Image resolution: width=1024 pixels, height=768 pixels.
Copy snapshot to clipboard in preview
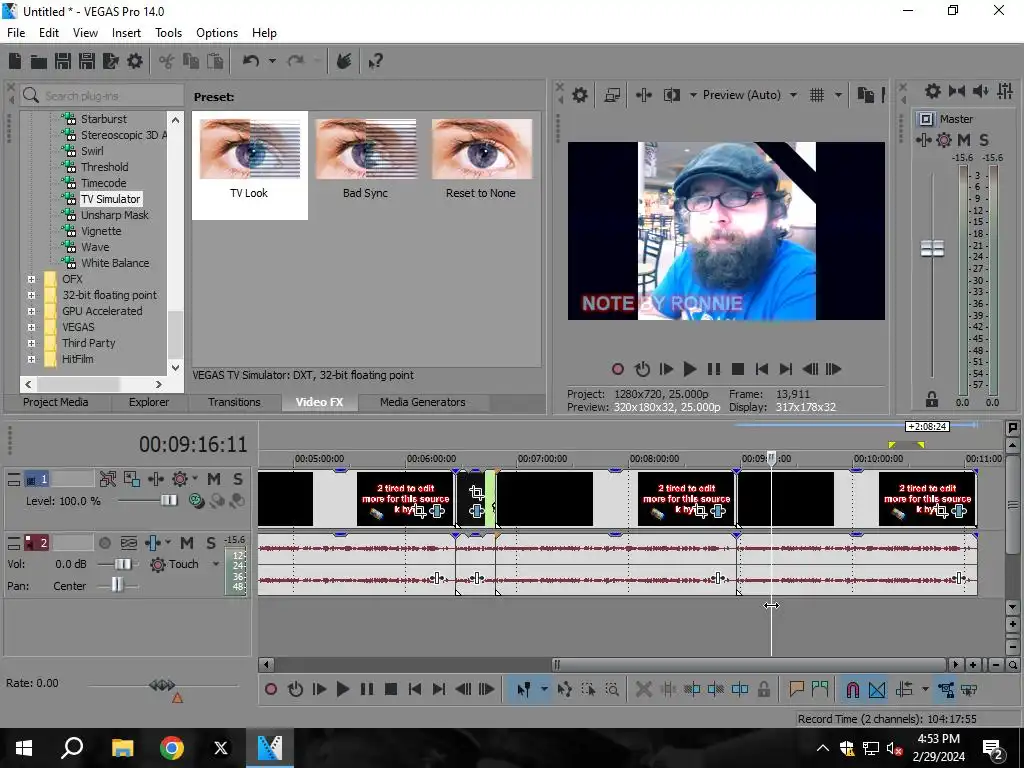tap(866, 95)
